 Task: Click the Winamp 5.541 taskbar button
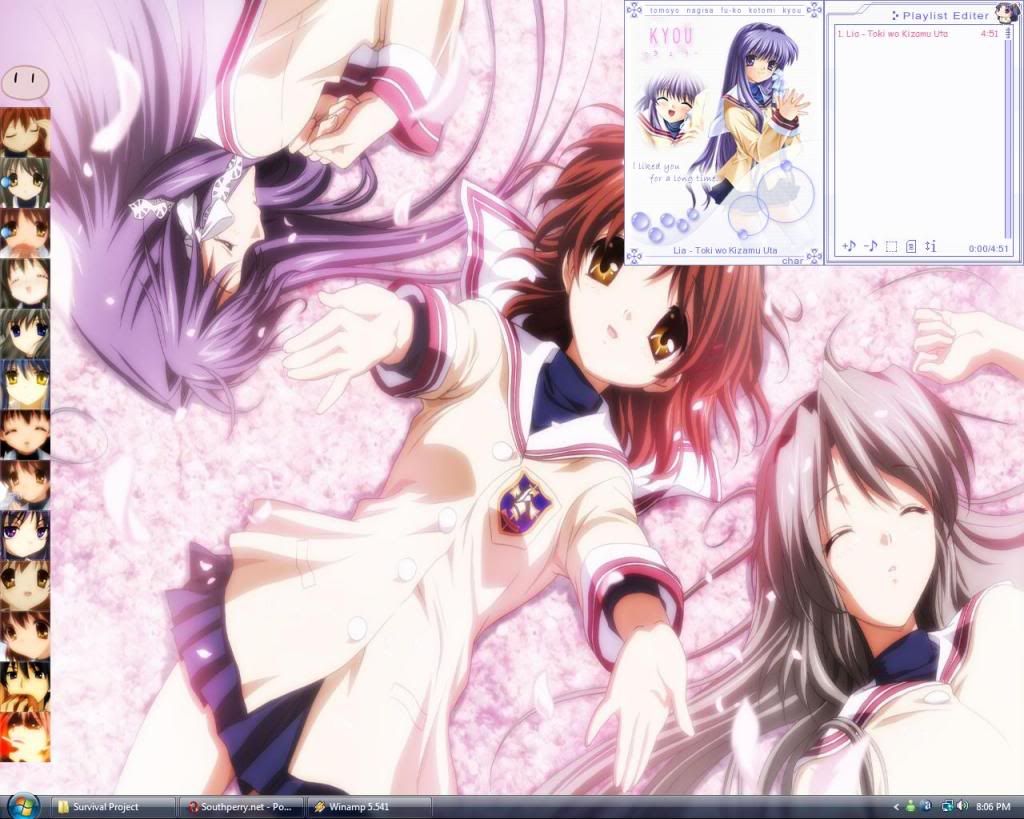(x=370, y=807)
